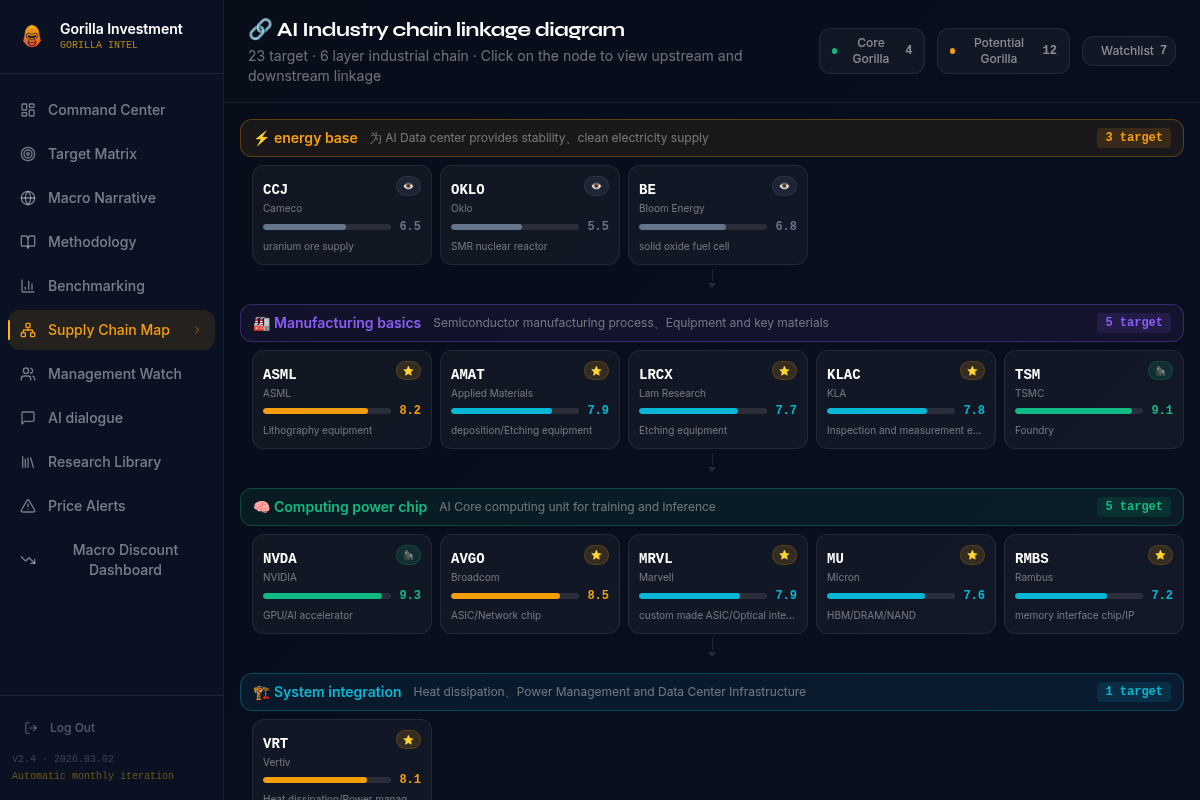The width and height of the screenshot is (1200, 800).
Task: Collapse the System integration layer header
Action: click(712, 692)
